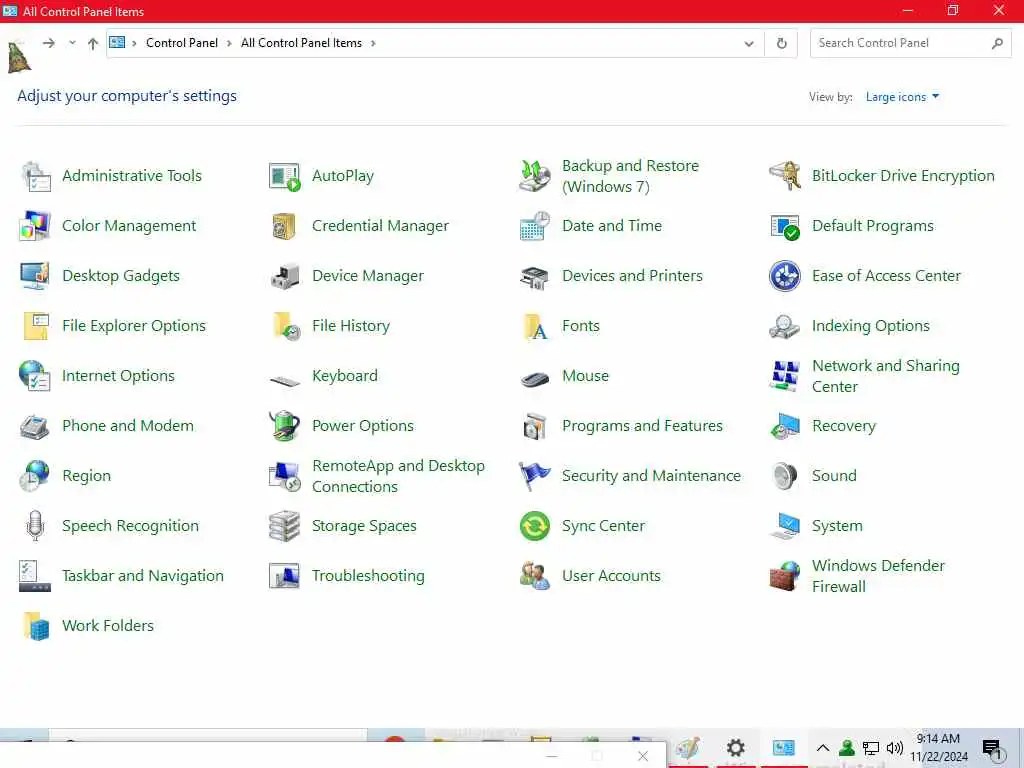Open the File Explorer Options icon
The width and height of the screenshot is (1024, 768).
(x=35, y=326)
